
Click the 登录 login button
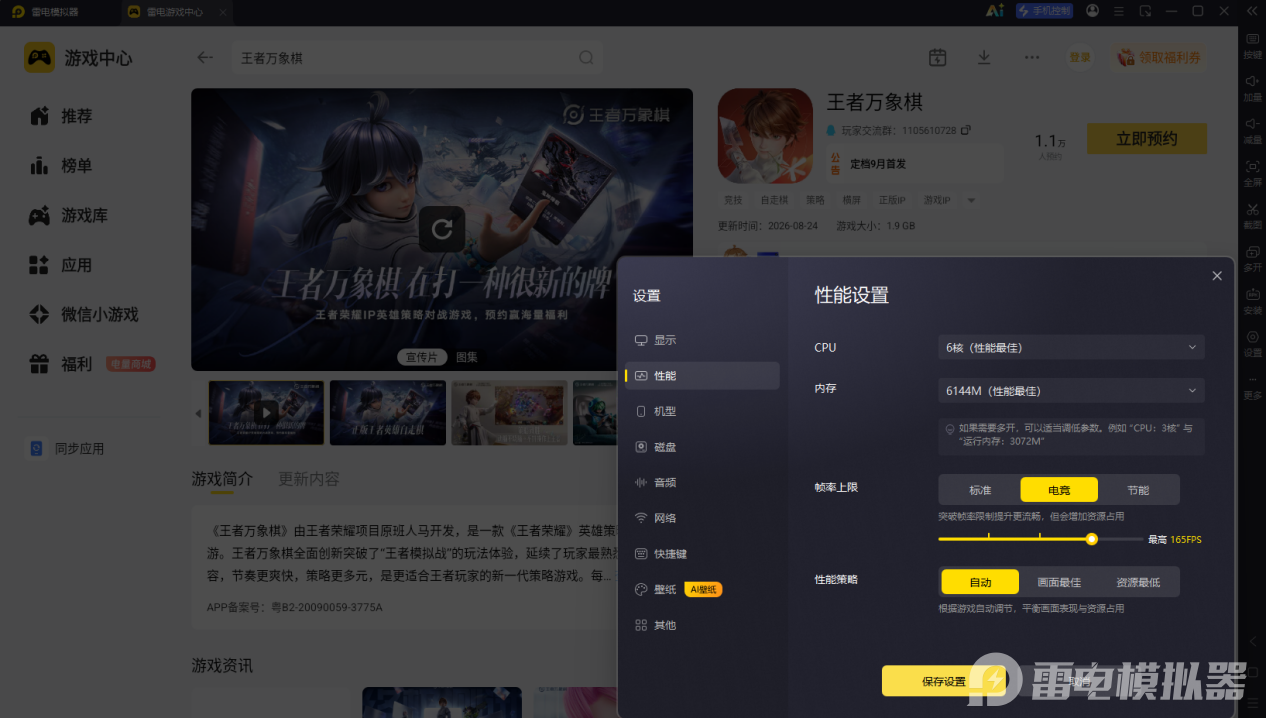[x=1080, y=58]
